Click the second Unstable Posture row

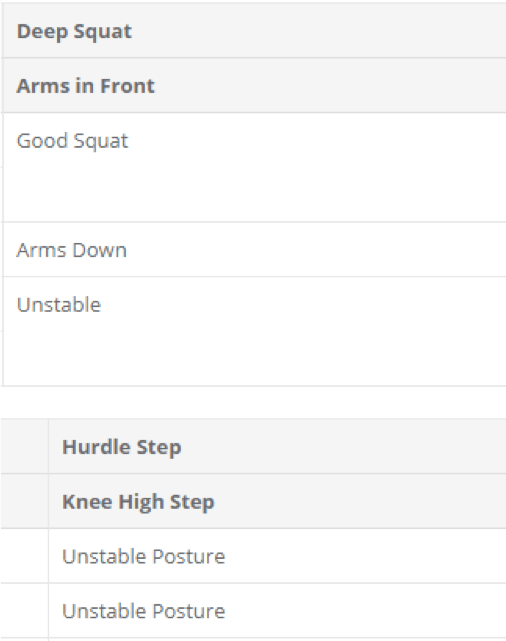277,611
